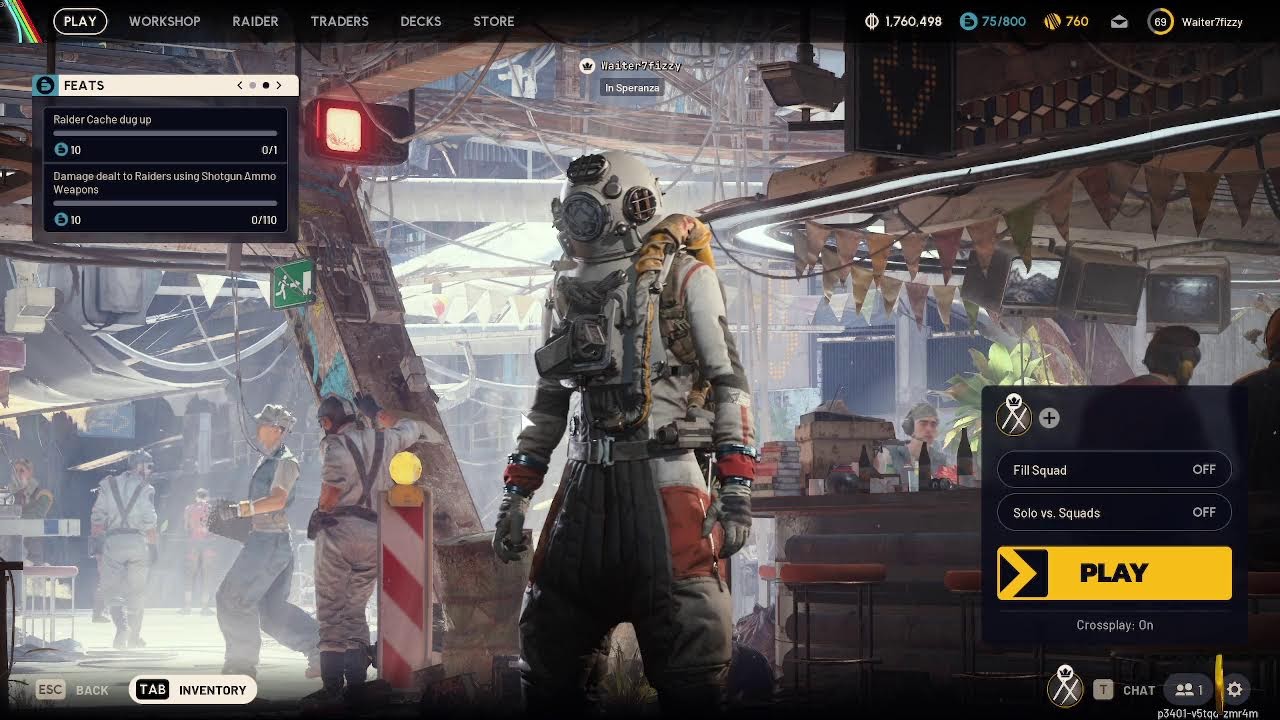
Task: Go to previous Feats page arrow
Action: [240, 85]
